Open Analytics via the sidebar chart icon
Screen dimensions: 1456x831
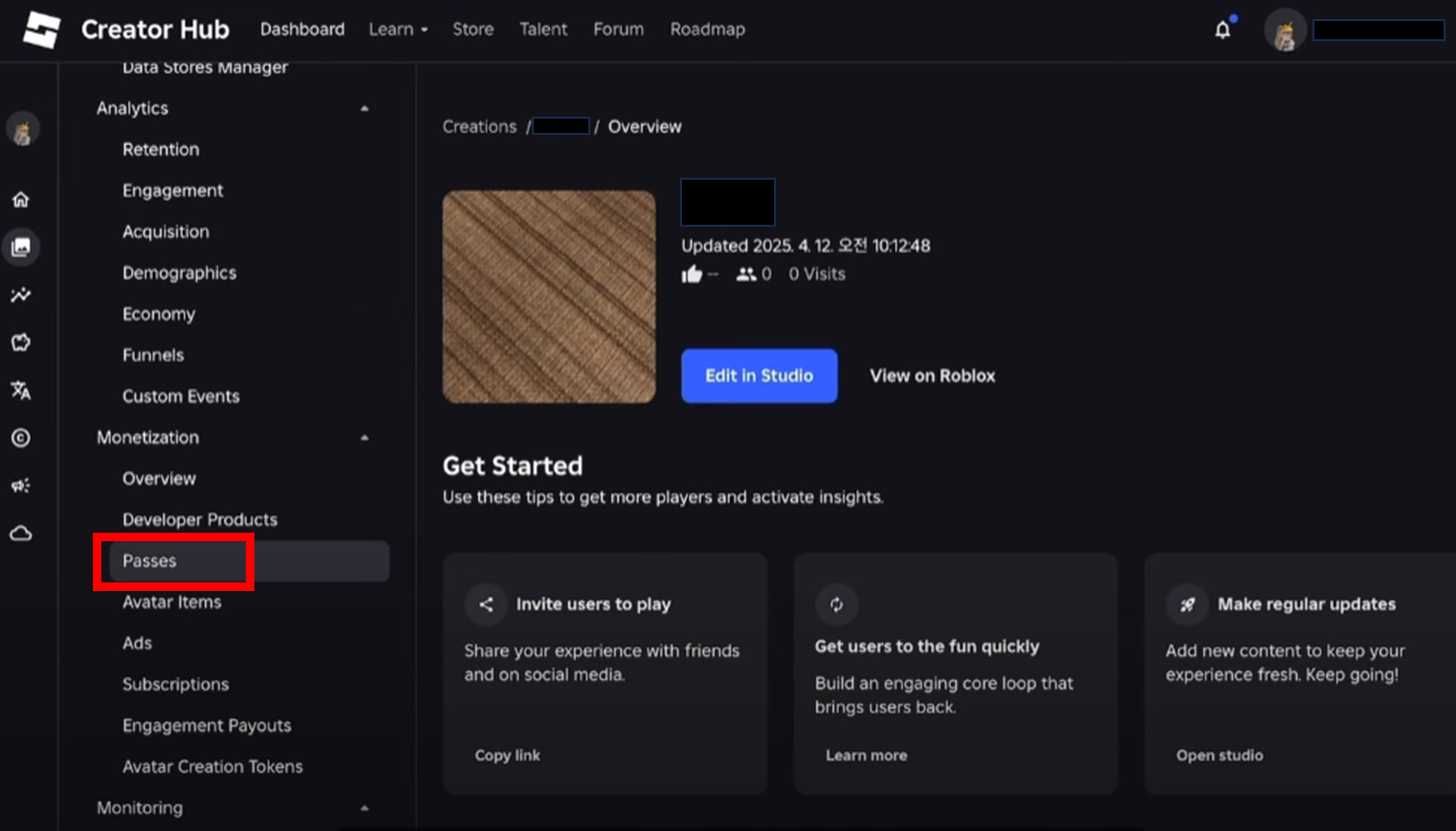(21, 295)
